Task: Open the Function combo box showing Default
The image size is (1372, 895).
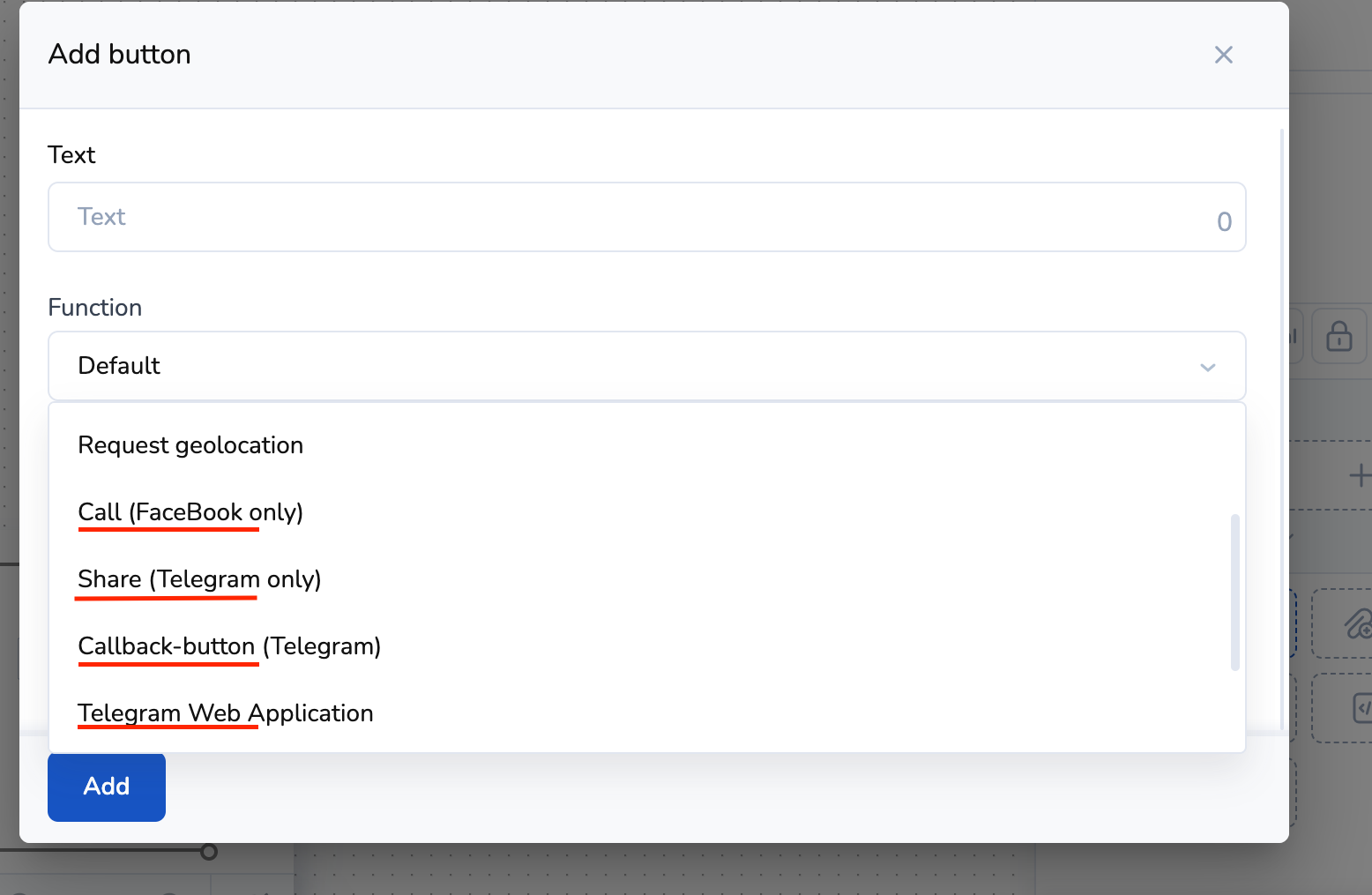Action: 617,366
